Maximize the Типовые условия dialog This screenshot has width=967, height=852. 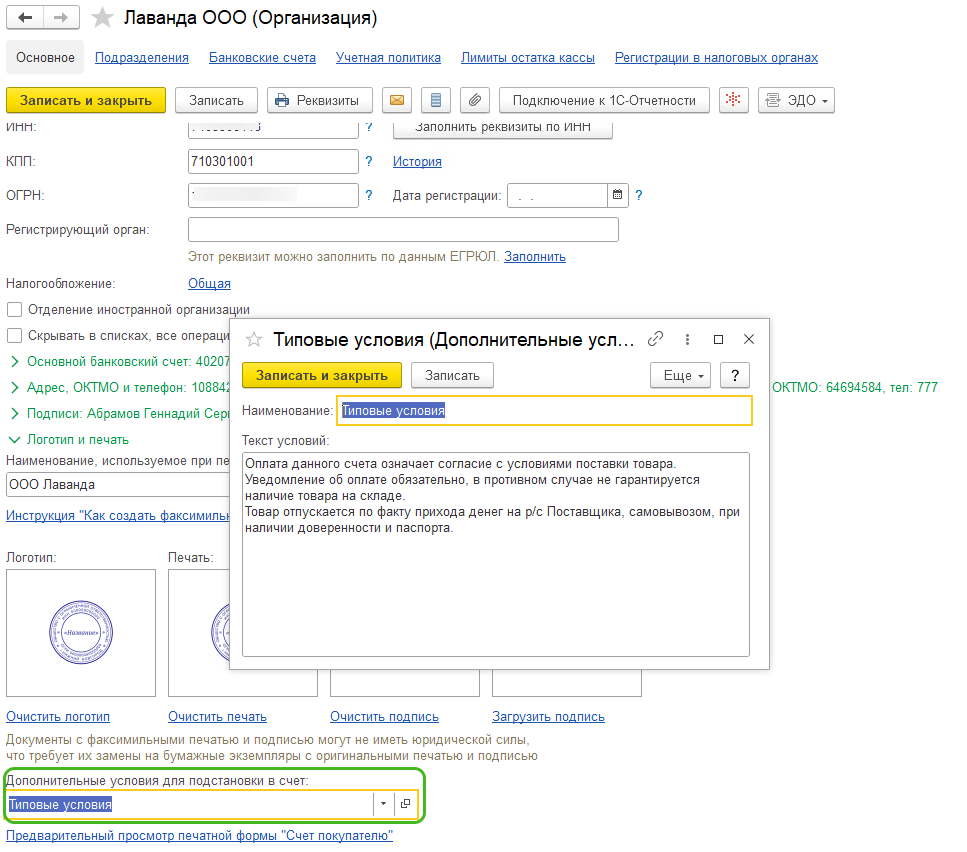[x=718, y=339]
